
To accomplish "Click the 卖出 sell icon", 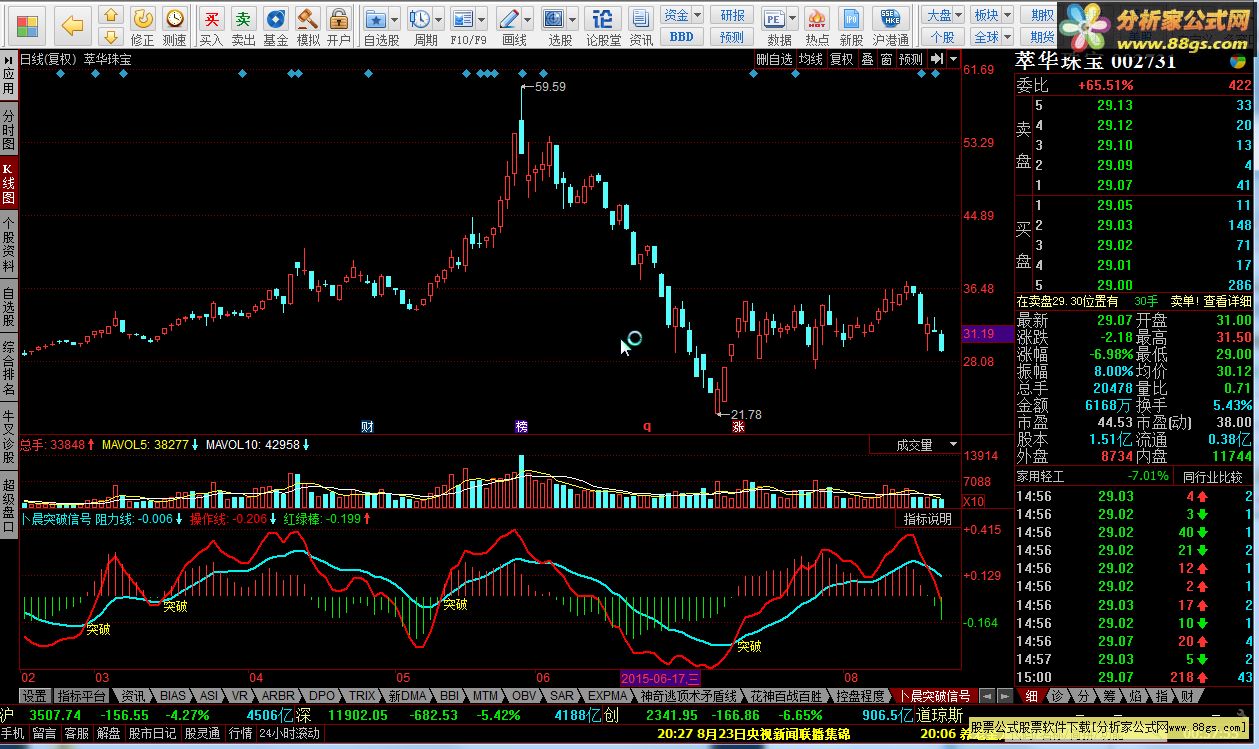I will pyautogui.click(x=243, y=26).
